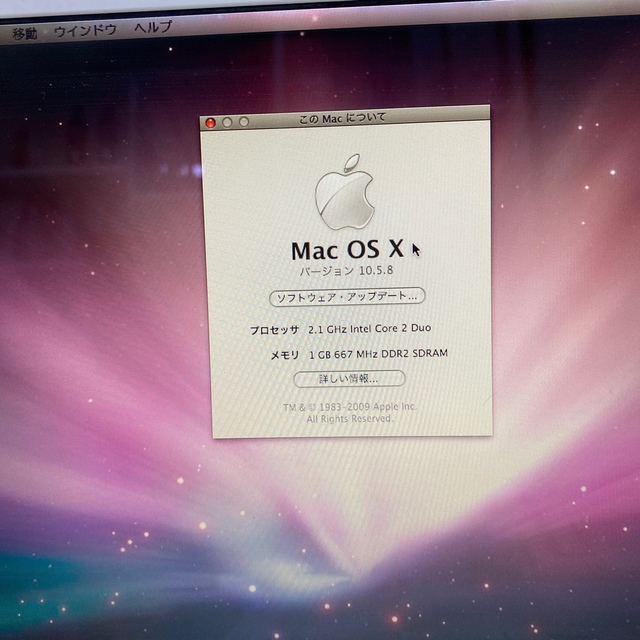Open the ウインドウ menu
The height and width of the screenshot is (640, 640).
[x=85, y=31]
